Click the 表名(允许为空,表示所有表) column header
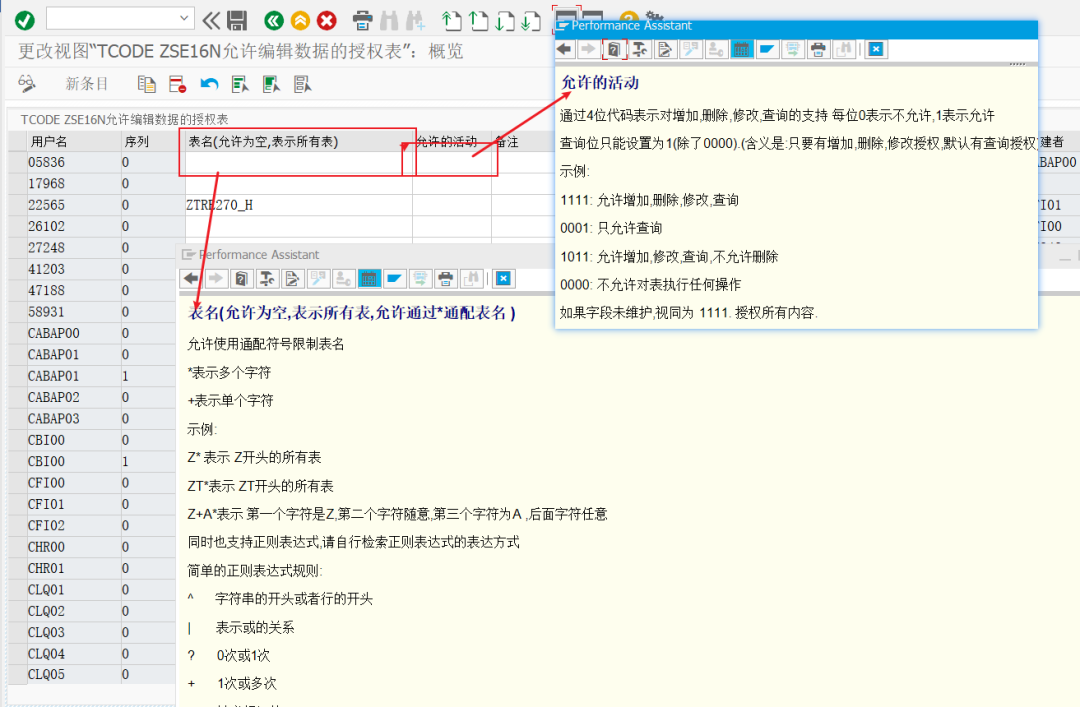This screenshot has width=1080, height=707. click(x=298, y=142)
